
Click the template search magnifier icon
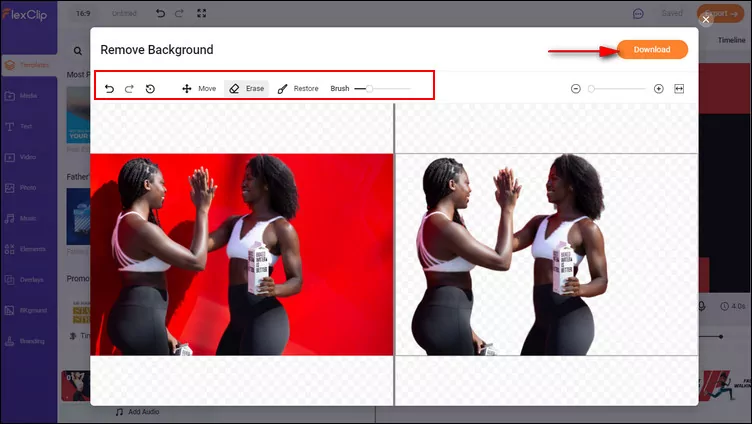click(78, 51)
